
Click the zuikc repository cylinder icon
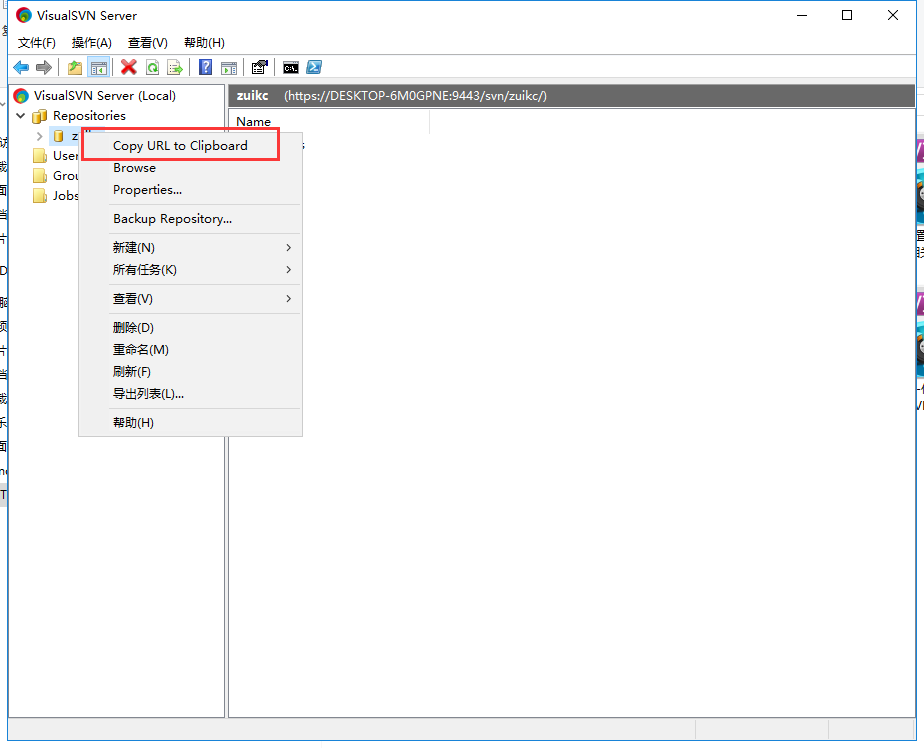(x=58, y=137)
